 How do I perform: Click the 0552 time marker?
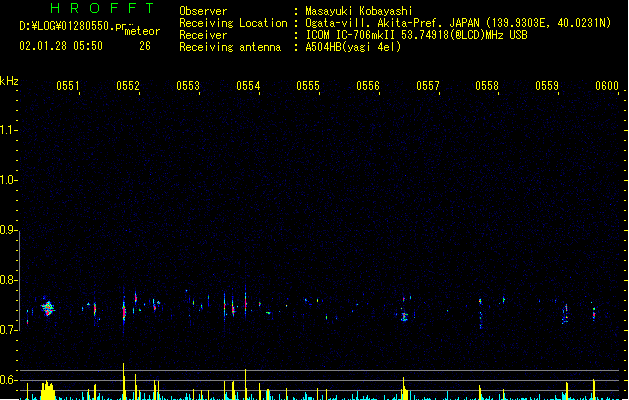tap(128, 86)
